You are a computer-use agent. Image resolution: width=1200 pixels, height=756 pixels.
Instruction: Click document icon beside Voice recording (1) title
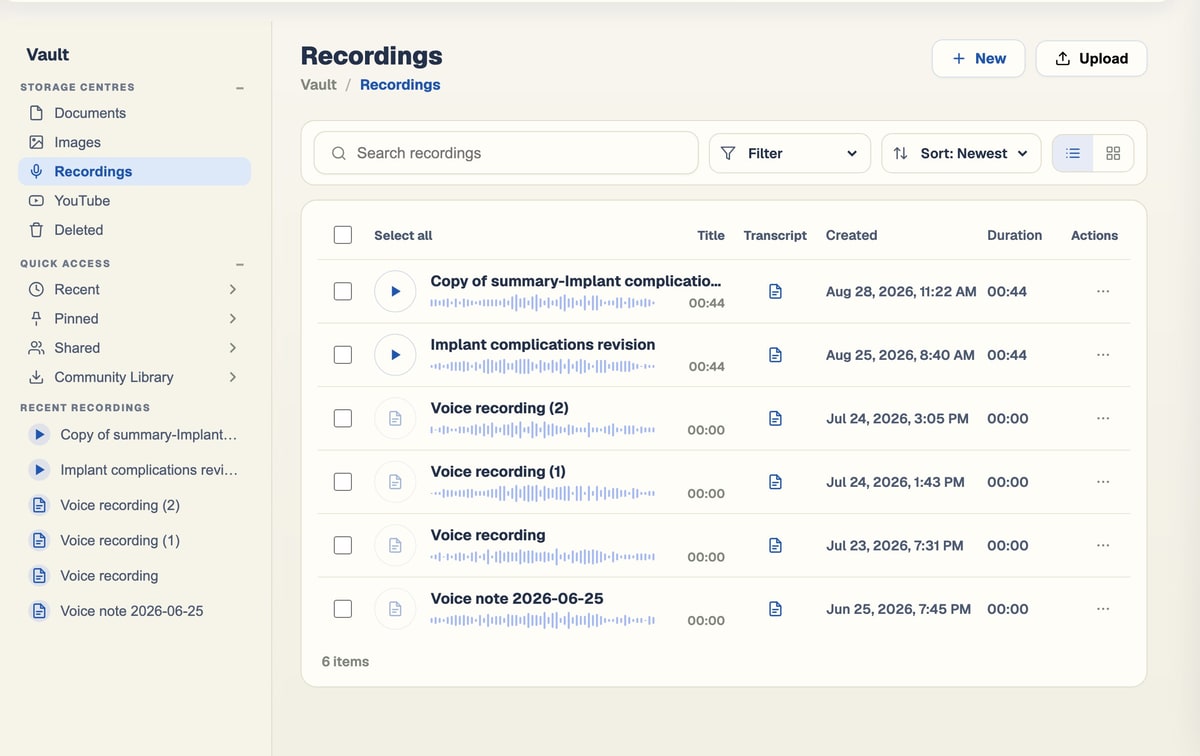tap(395, 482)
